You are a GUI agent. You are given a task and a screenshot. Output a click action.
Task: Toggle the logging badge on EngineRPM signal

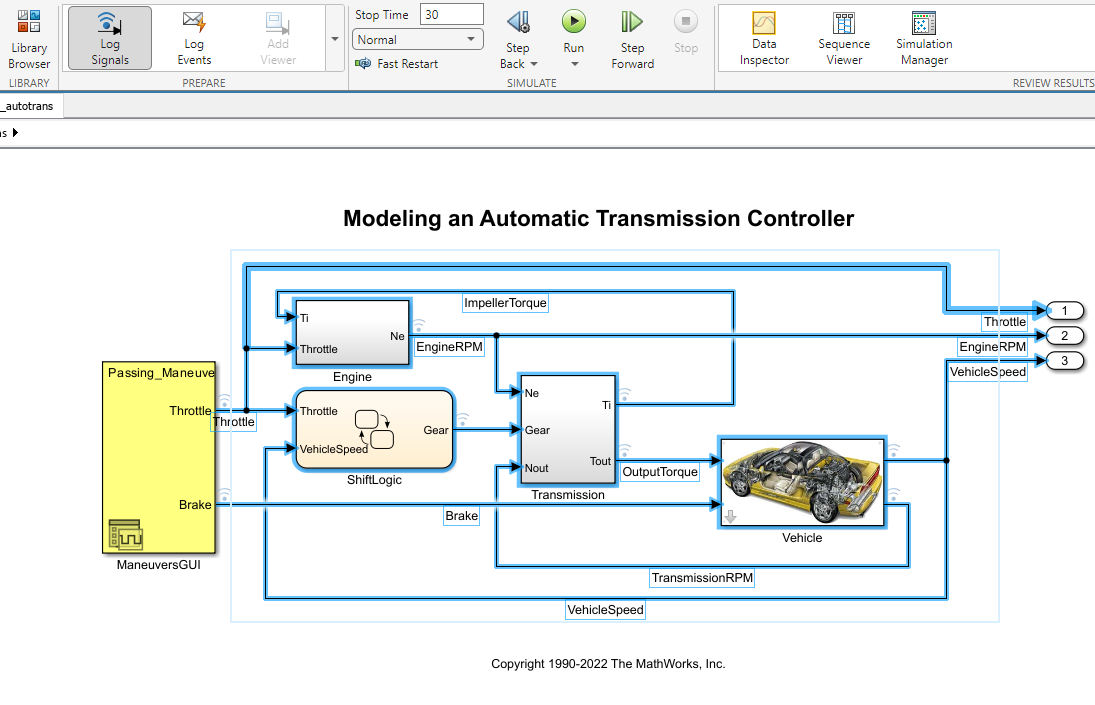[419, 325]
